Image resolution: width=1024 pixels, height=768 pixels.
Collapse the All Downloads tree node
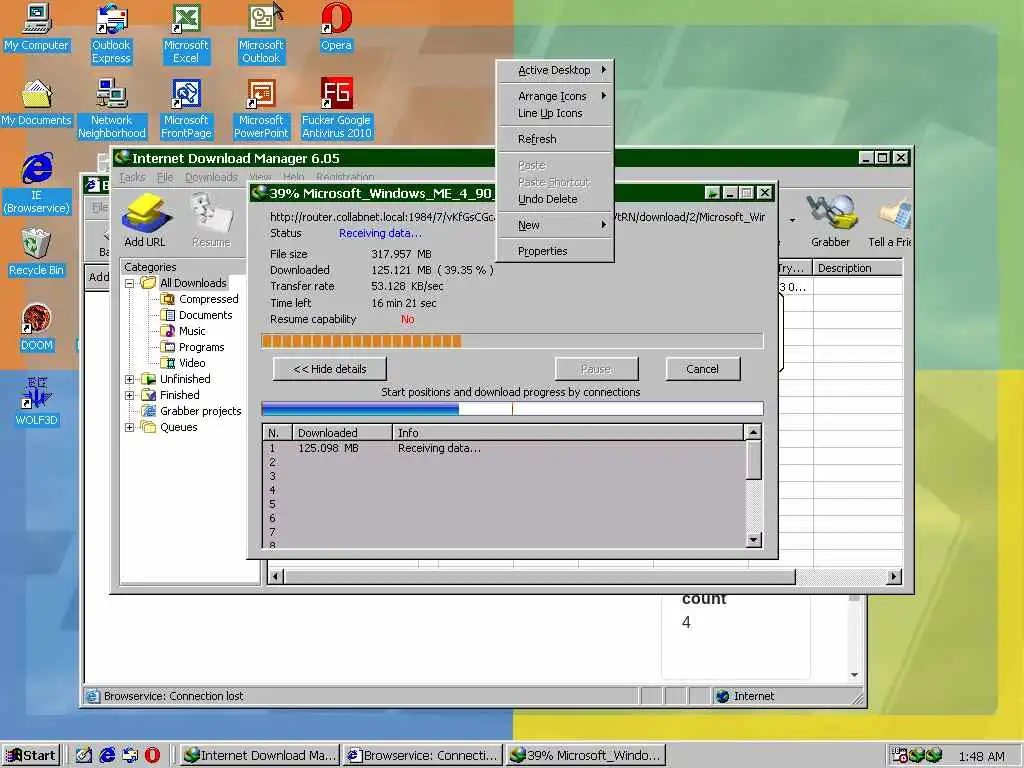pyautogui.click(x=129, y=283)
